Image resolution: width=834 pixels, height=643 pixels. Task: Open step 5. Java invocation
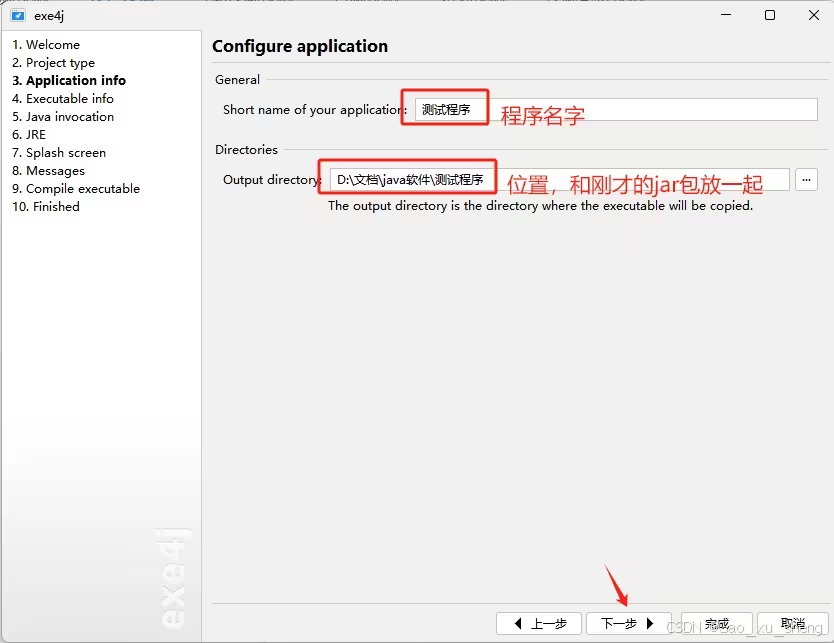click(63, 117)
